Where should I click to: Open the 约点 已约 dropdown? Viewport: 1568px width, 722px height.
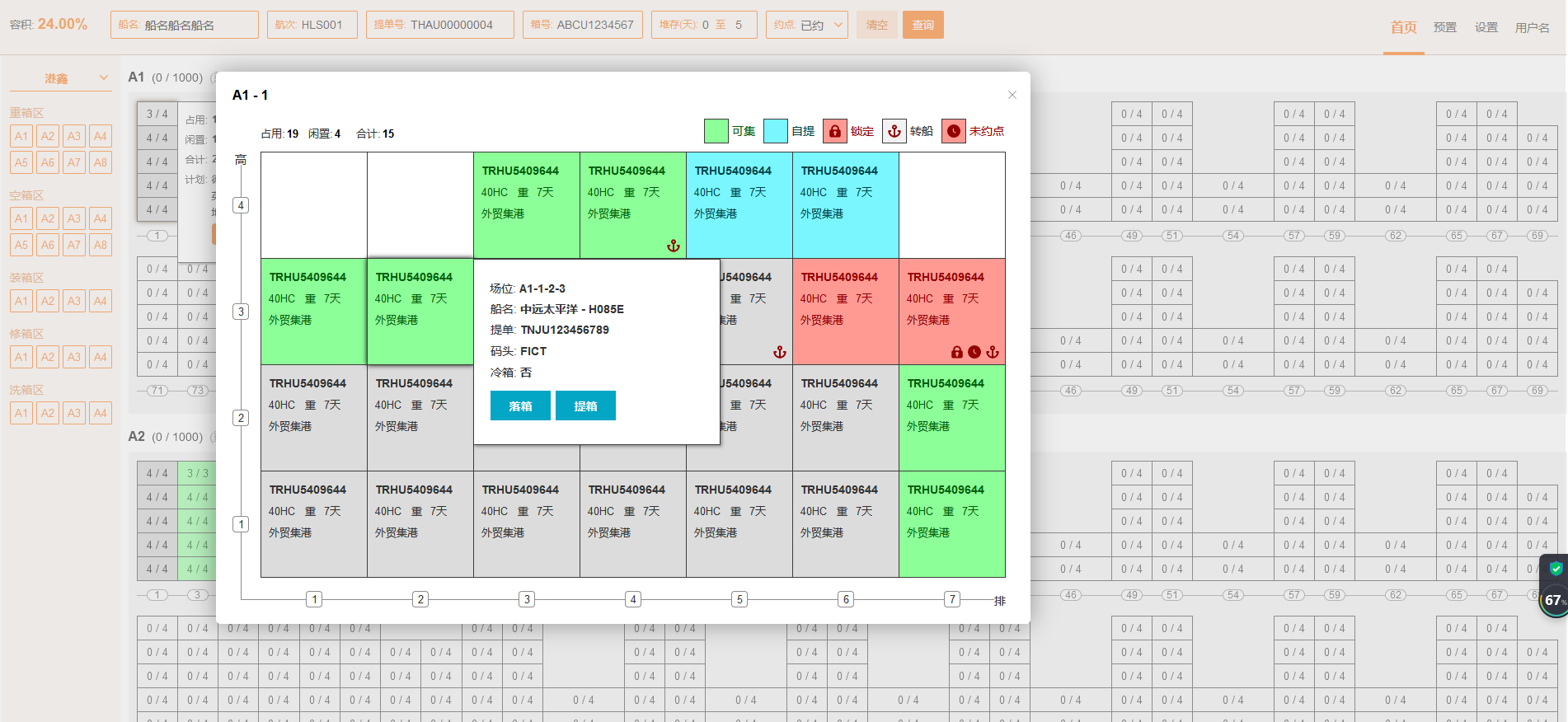tap(806, 25)
